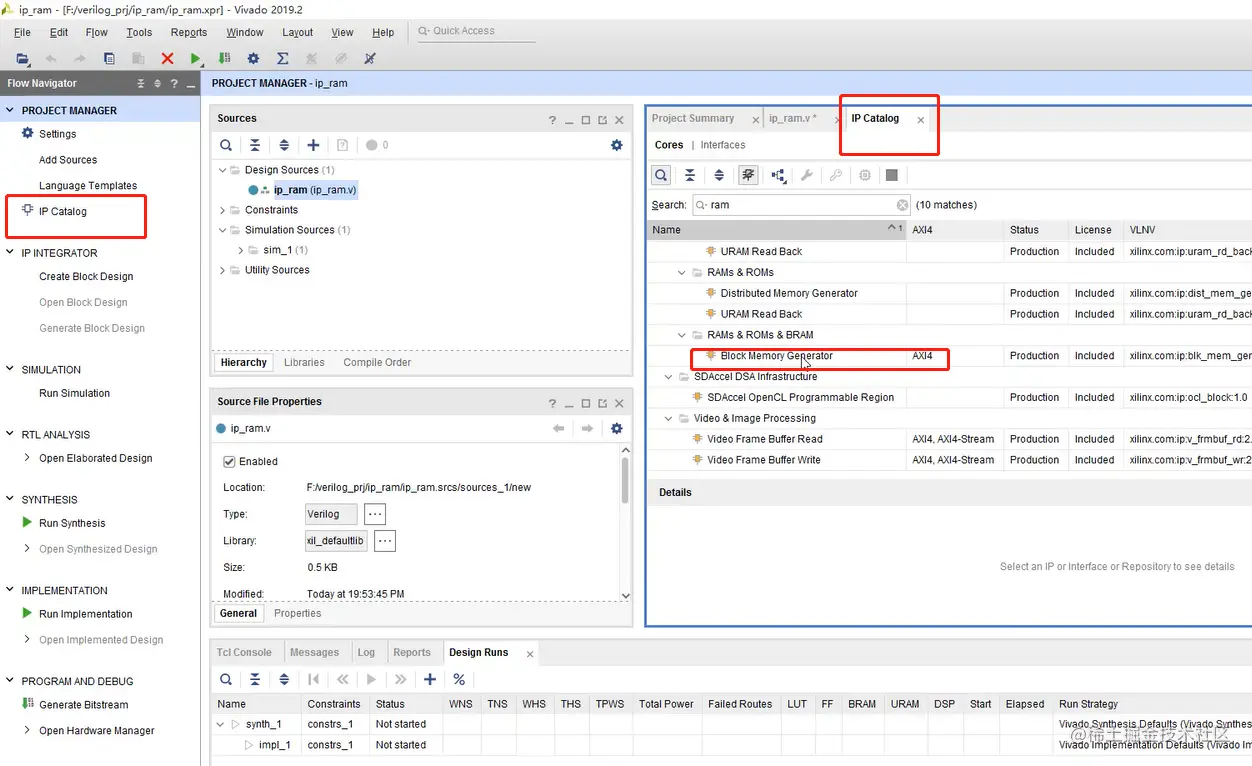Viewport: 1252px width, 766px height.
Task: Collapse the RAMs & ROMs & BRAM group
Action: click(682, 335)
